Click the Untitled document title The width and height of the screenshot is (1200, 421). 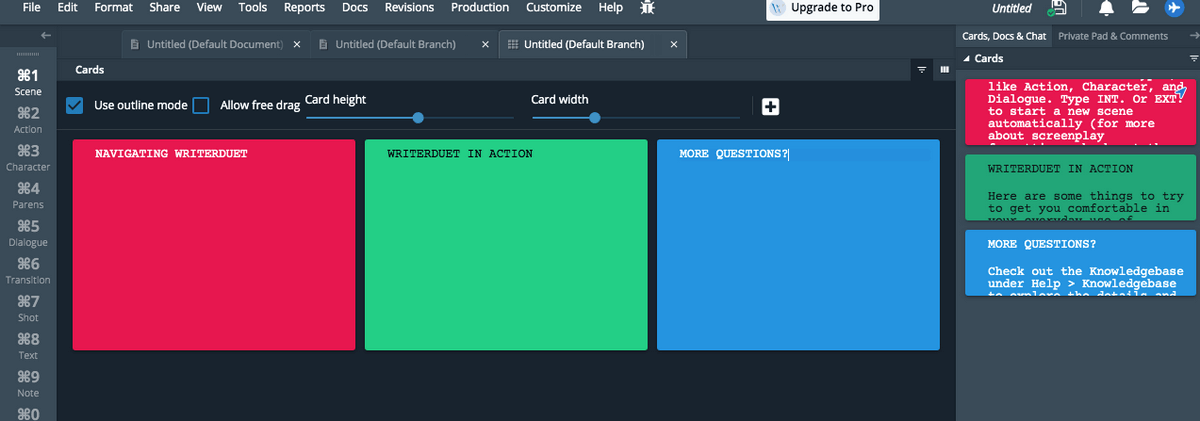1011,8
